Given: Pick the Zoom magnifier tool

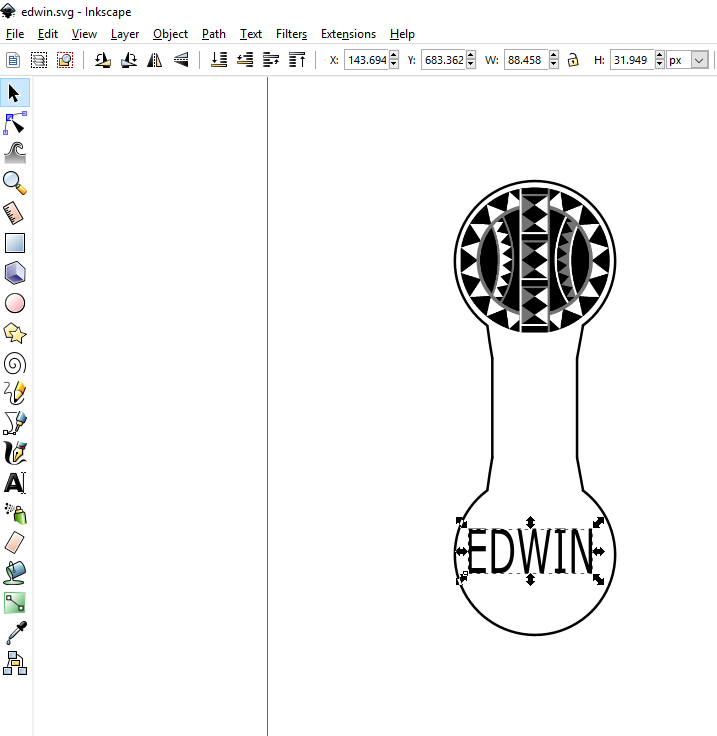Looking at the screenshot, I should (x=15, y=183).
